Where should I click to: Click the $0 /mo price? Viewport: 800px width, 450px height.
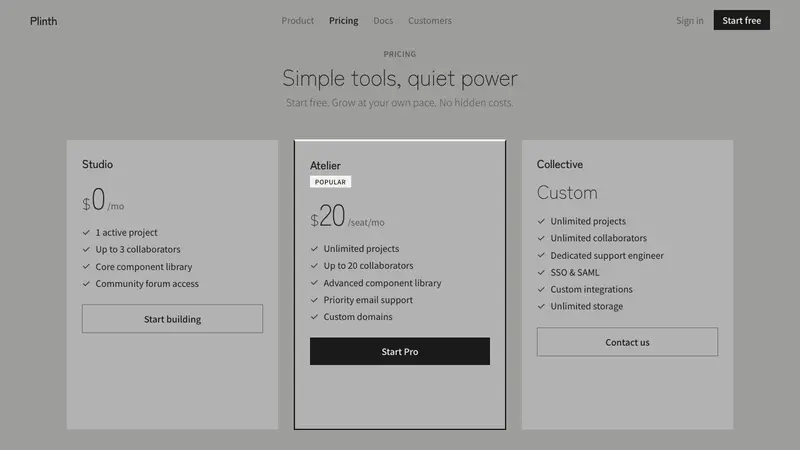(x=103, y=199)
